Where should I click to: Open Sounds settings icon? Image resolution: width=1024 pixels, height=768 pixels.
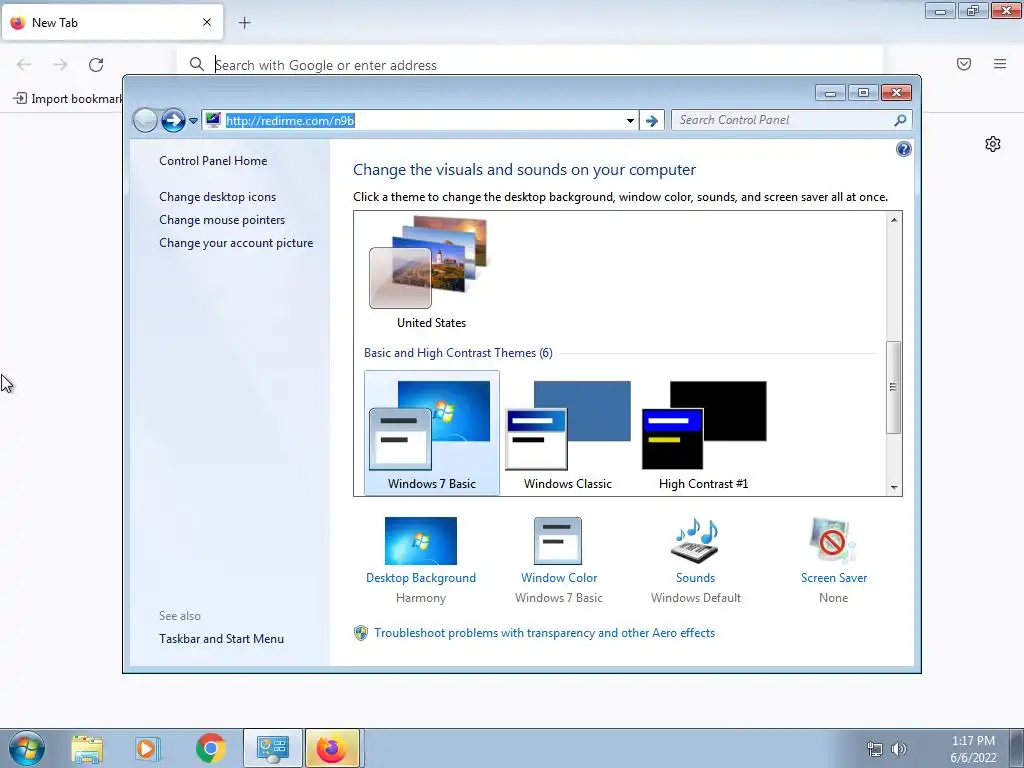pyautogui.click(x=695, y=541)
